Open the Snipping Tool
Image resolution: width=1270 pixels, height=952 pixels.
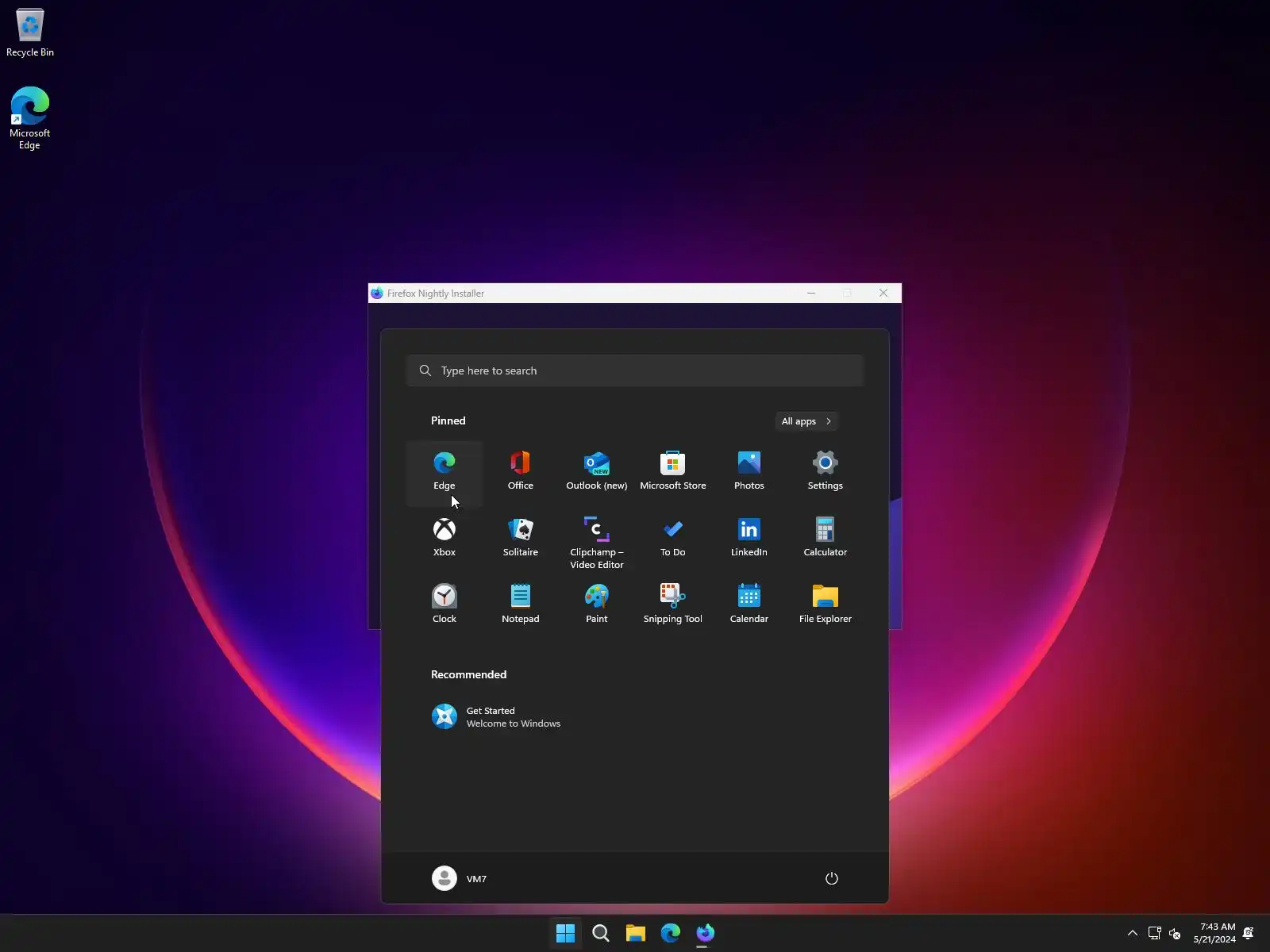673,605
